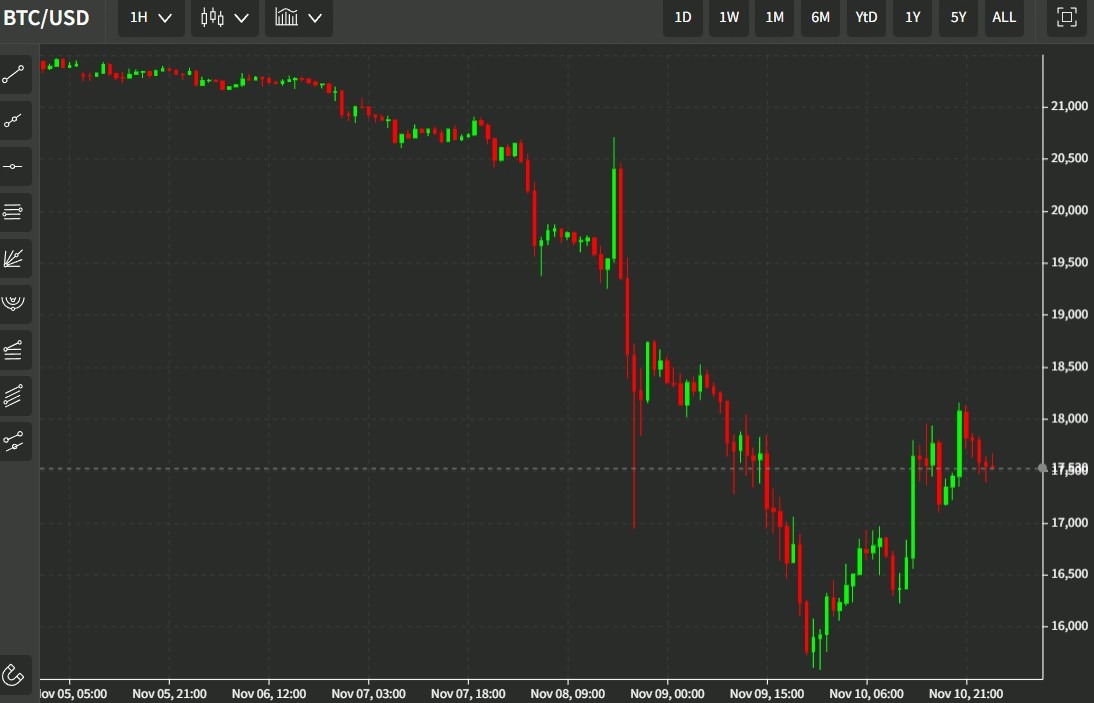Click the 19,500 price axis label
The width and height of the screenshot is (1094, 703).
pos(1069,262)
